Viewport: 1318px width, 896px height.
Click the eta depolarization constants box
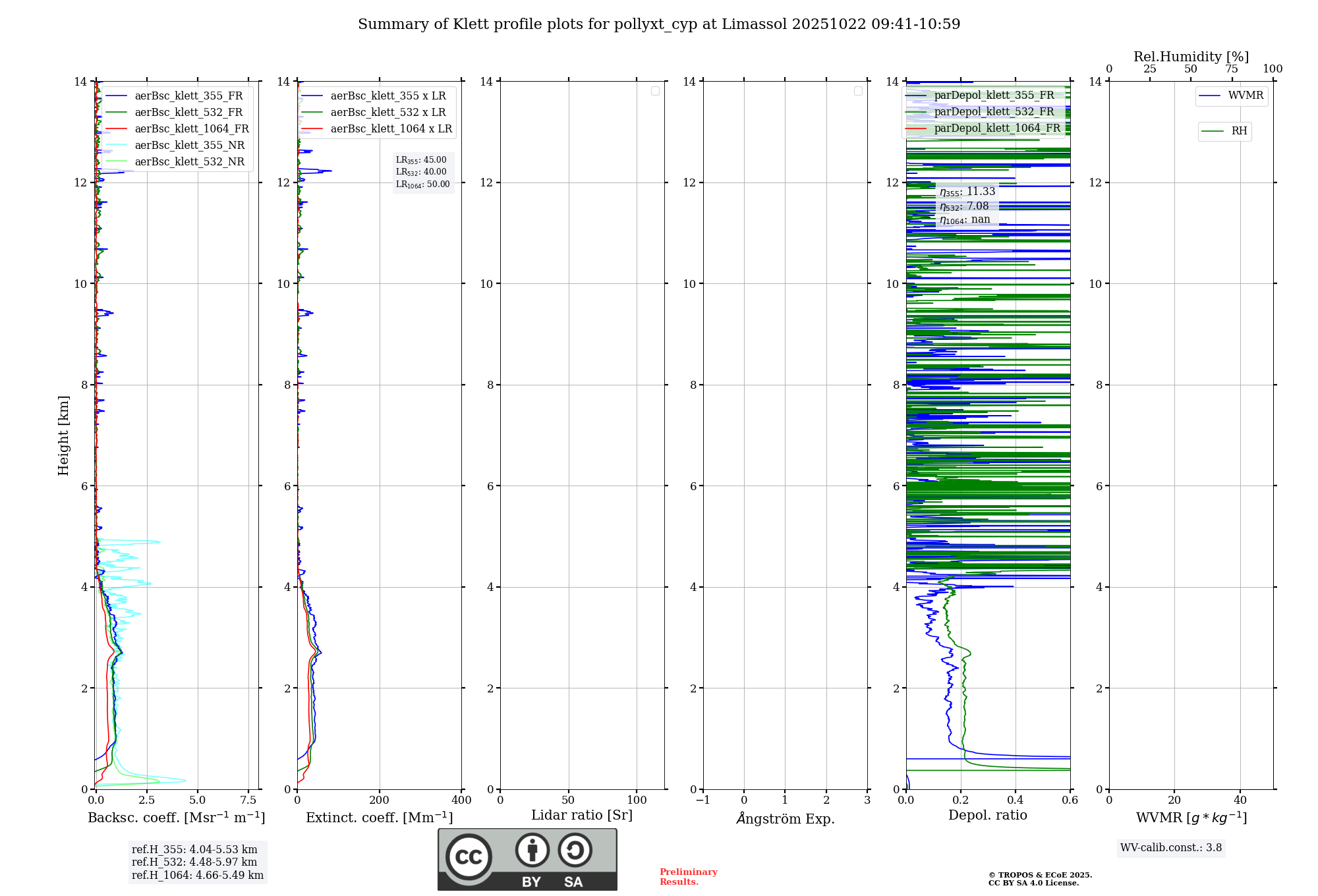(967, 206)
